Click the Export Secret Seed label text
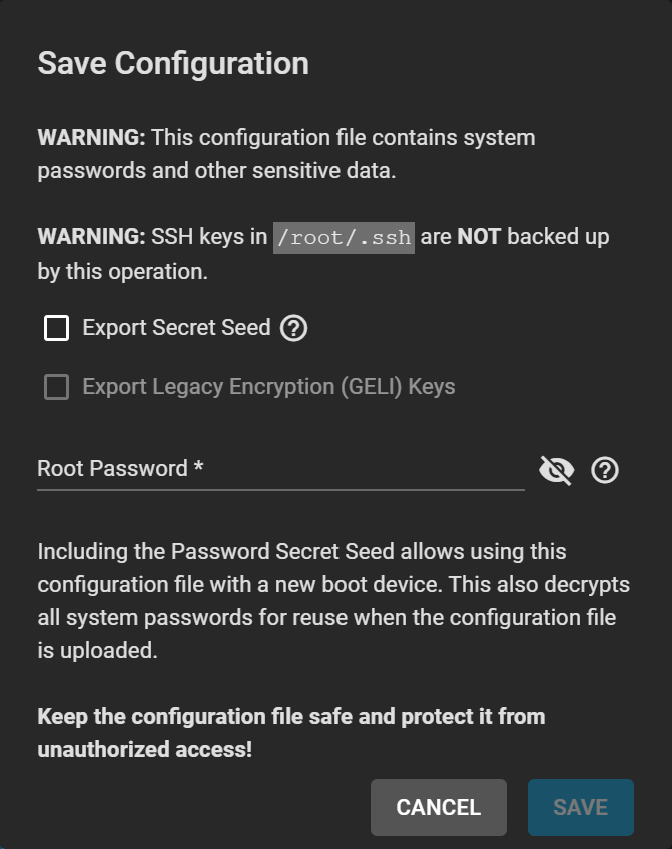The width and height of the screenshot is (672, 849). 176,328
